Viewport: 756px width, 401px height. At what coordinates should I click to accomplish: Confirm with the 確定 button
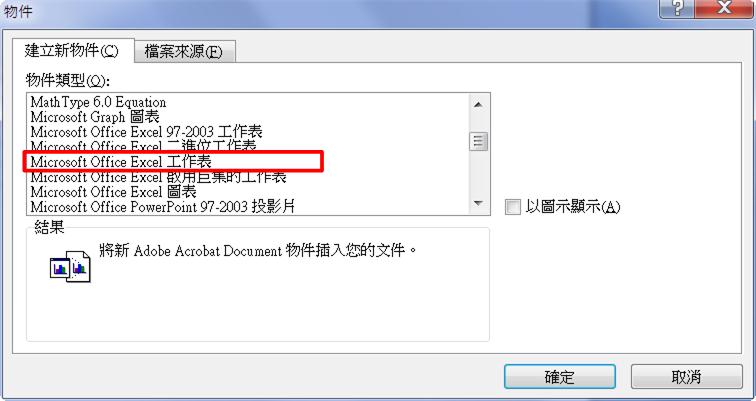click(559, 376)
